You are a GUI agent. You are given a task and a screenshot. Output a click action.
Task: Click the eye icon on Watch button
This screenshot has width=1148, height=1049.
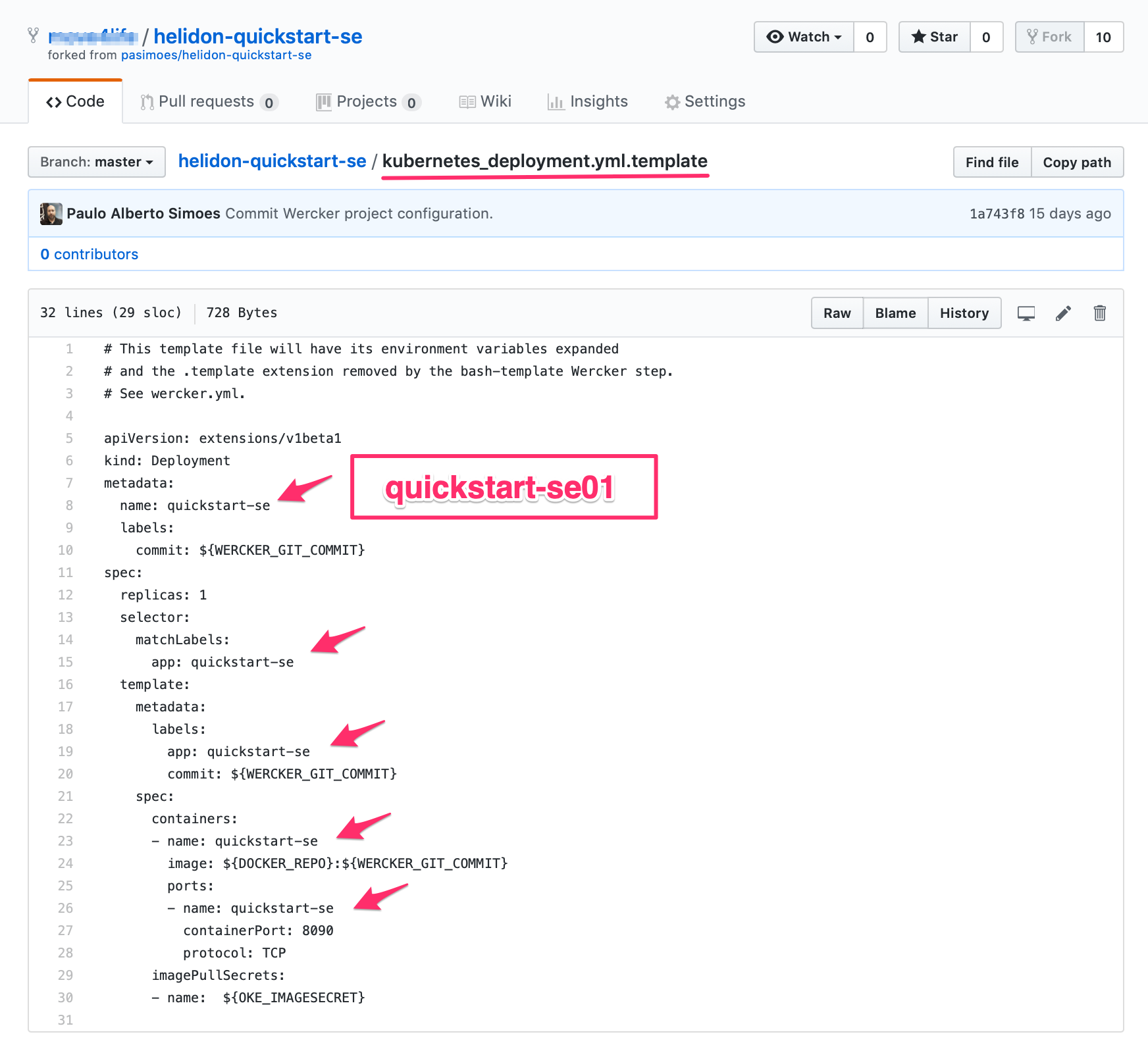(x=775, y=37)
